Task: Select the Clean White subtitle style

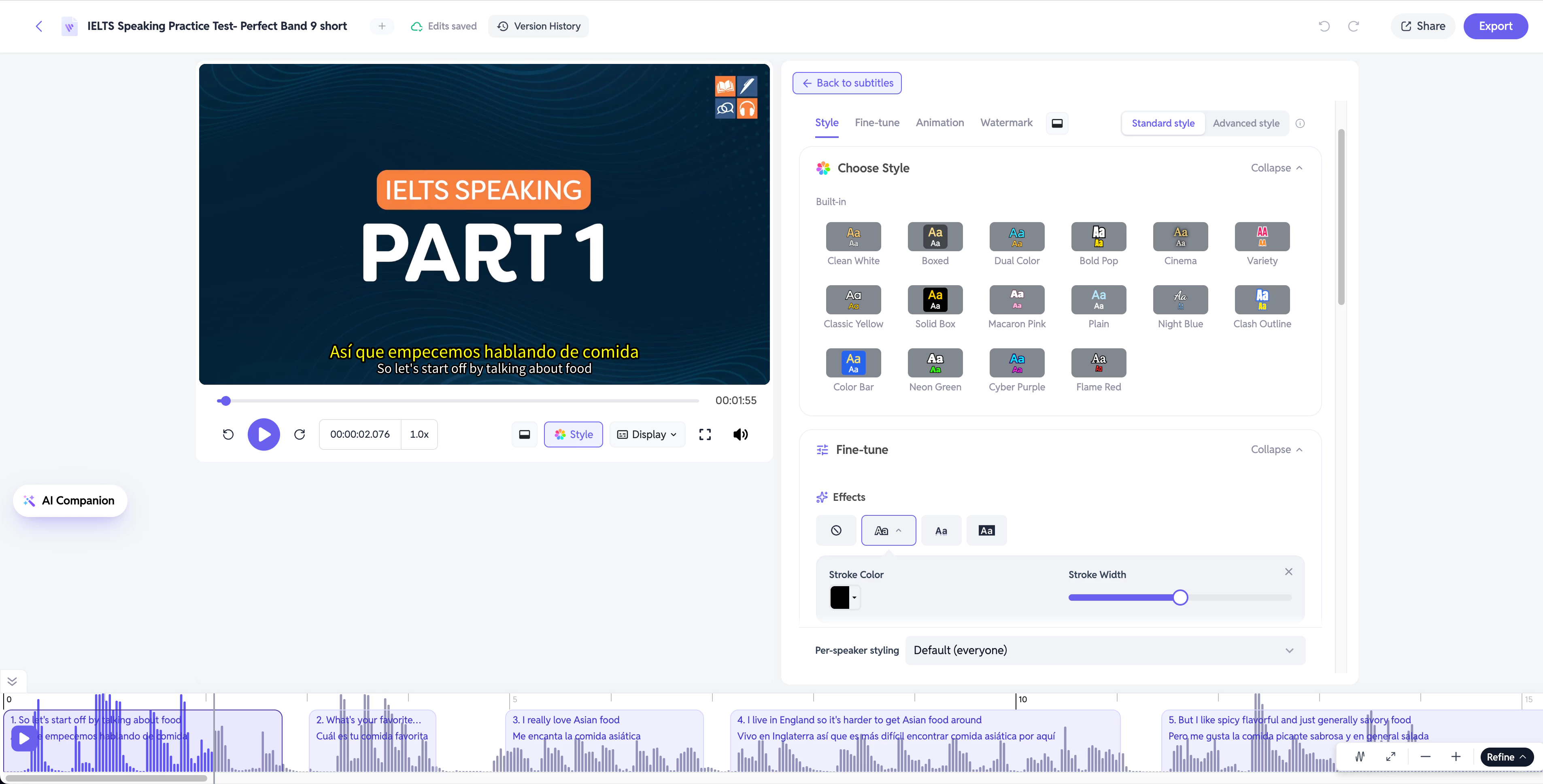Action: tap(853, 244)
